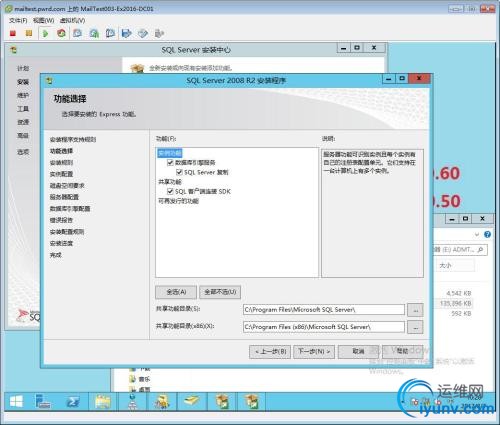Screen dimensions: 500x425
Task: Click the green Start VM toolbar icon
Action: click(x=45, y=33)
